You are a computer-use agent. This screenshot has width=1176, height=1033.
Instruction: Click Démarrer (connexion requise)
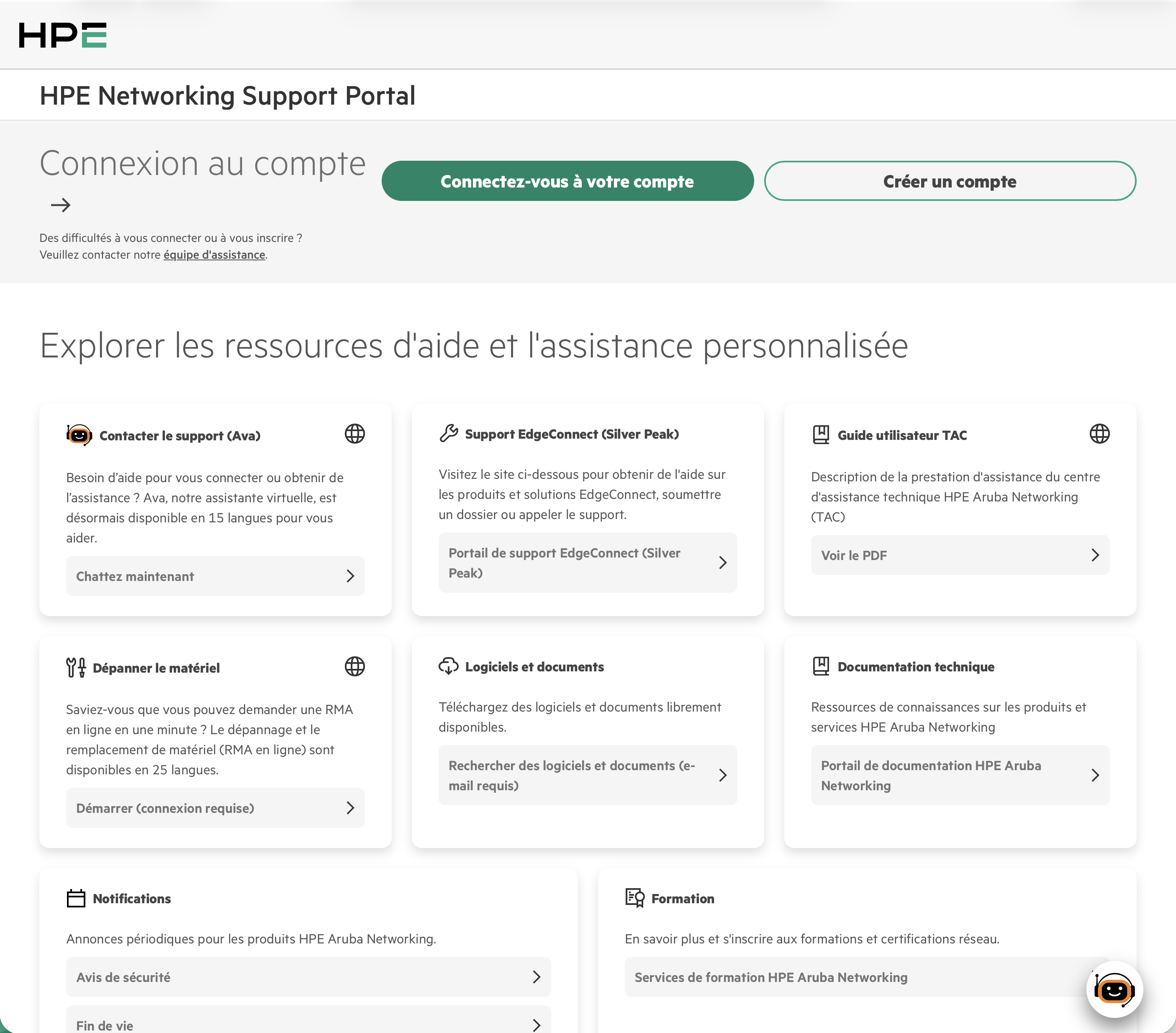tap(215, 808)
